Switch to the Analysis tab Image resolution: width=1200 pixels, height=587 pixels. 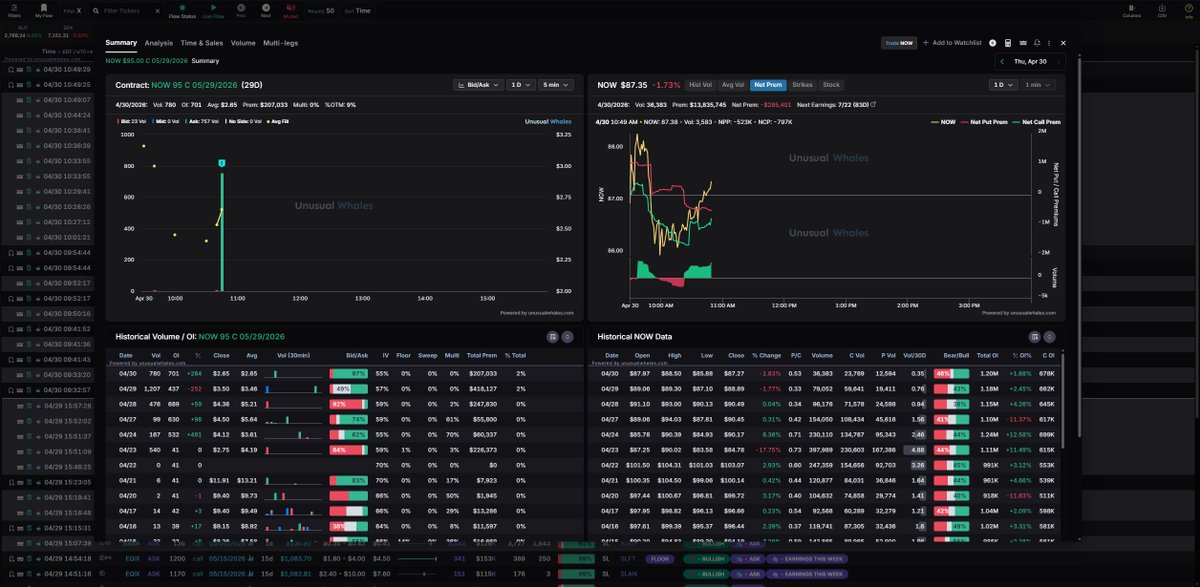[158, 43]
